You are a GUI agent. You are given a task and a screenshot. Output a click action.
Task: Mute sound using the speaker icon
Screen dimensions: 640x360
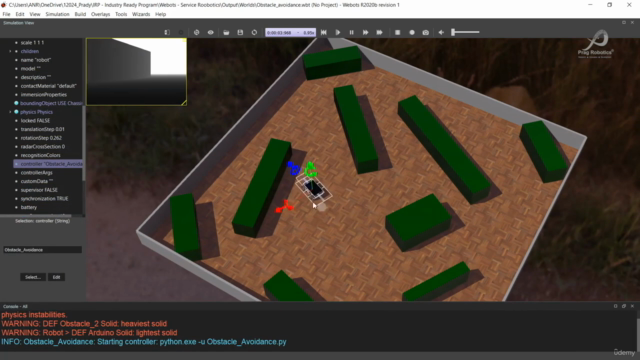[x=441, y=32]
